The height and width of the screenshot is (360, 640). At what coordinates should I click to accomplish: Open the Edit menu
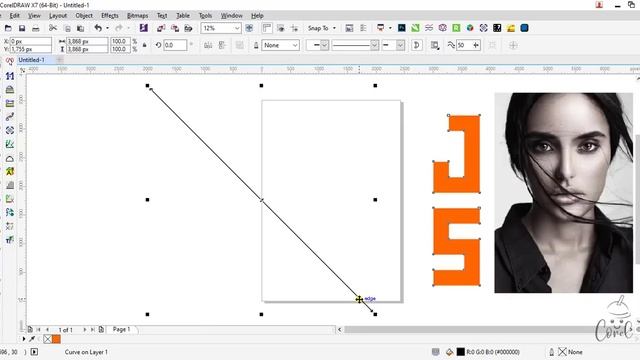pos(15,16)
